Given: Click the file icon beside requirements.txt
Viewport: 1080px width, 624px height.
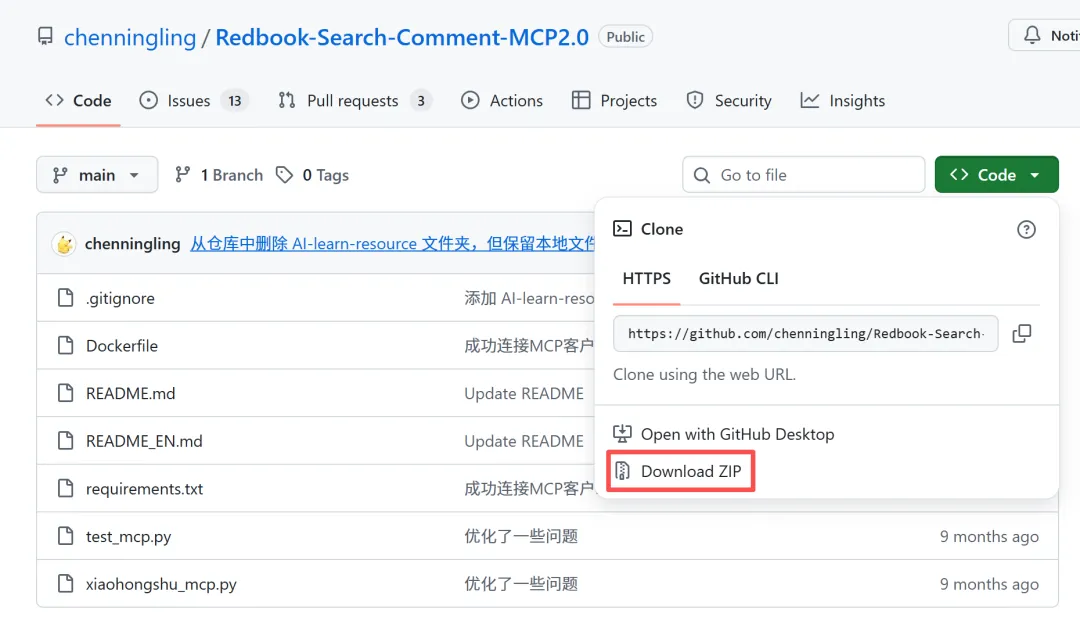Looking at the screenshot, I should 65,488.
